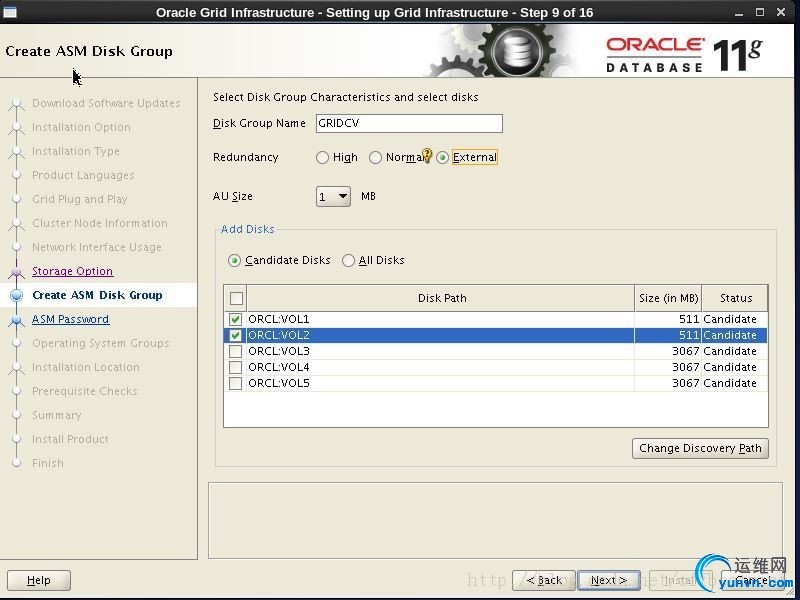Toggle the select-all checkbox in table header
The image size is (800, 600).
click(236, 298)
